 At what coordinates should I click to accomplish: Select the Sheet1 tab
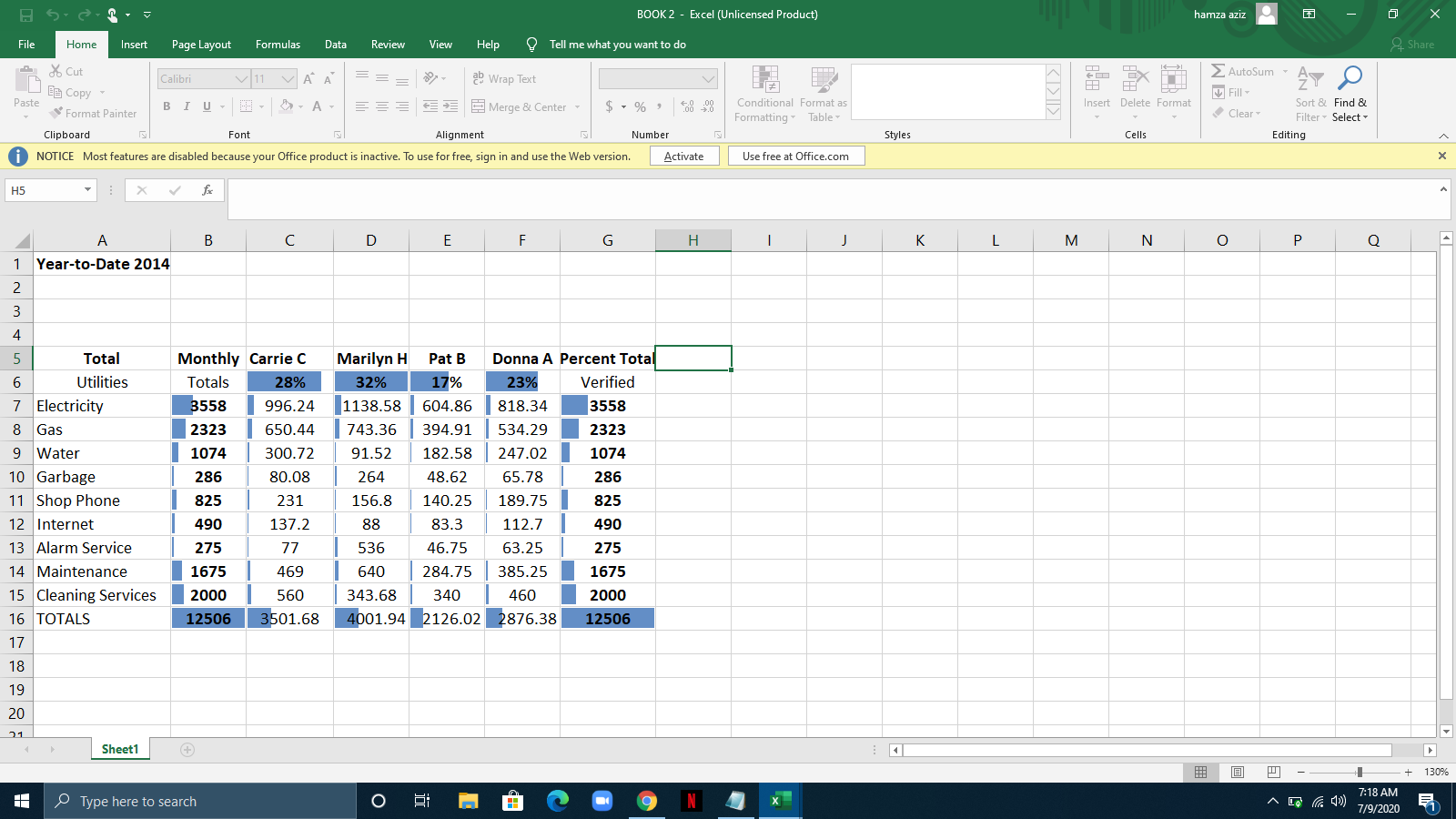(x=119, y=749)
